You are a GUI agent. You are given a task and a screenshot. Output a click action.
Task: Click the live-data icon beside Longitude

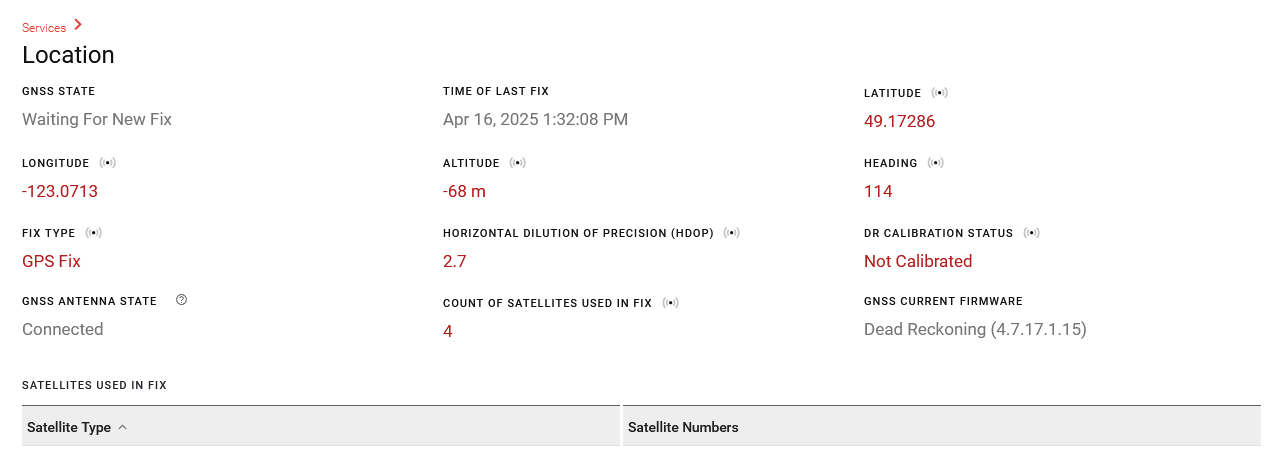tap(108, 163)
